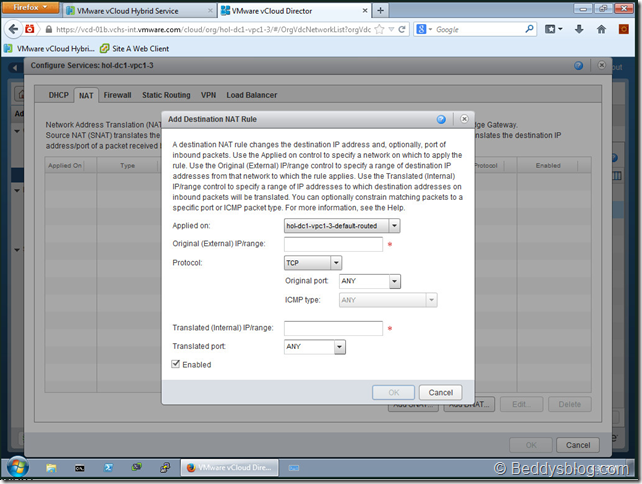The height and width of the screenshot is (484, 642).
Task: Click the Translated (Internal) IP/range field
Action: [x=333, y=328]
